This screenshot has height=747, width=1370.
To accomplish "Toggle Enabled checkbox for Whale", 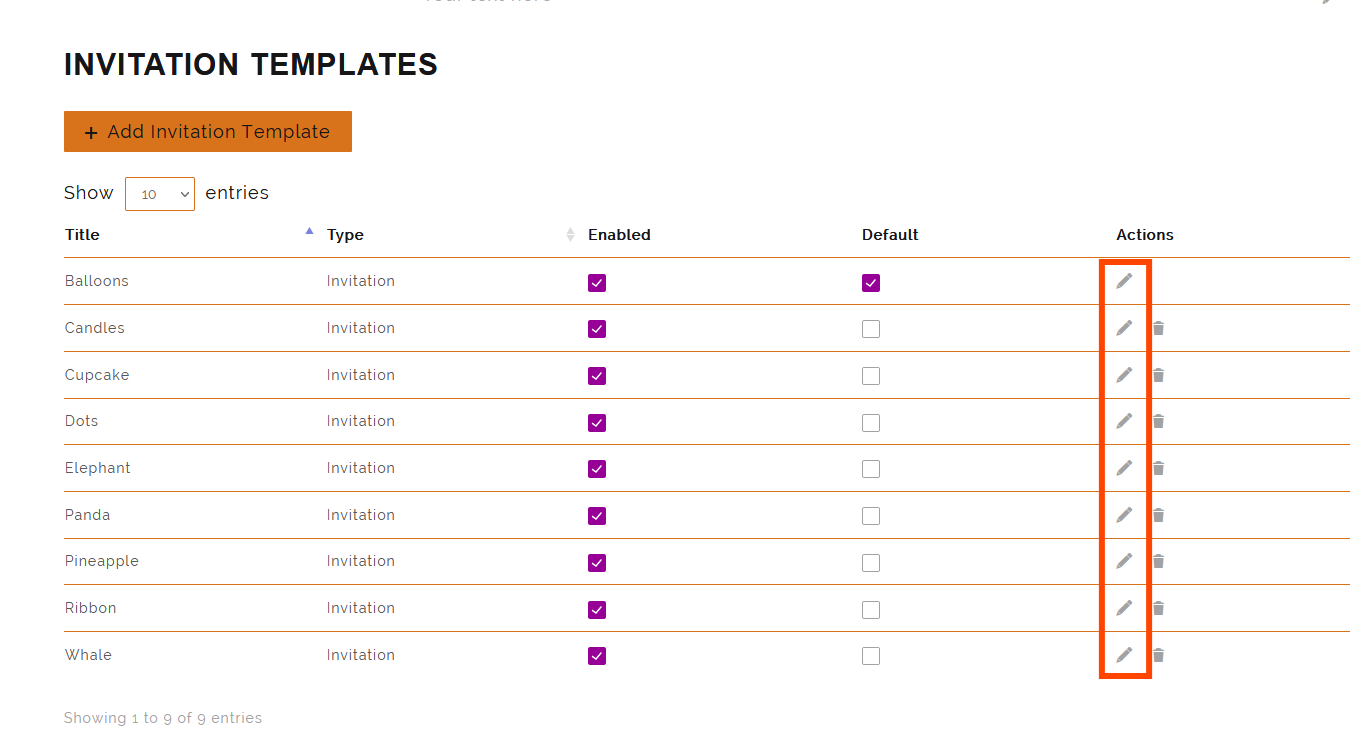I will (x=597, y=656).
